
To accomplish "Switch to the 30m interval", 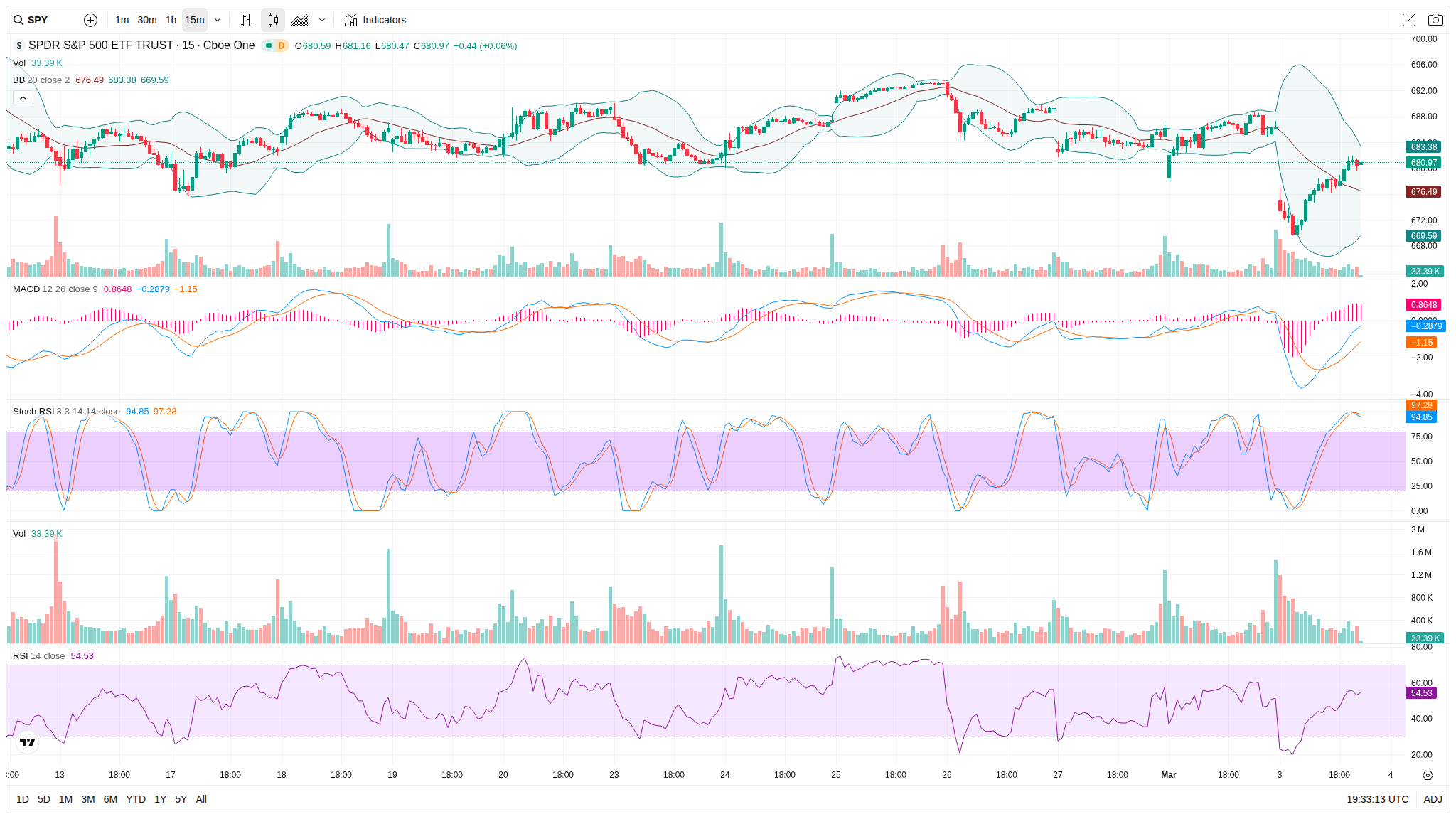I will (x=147, y=20).
